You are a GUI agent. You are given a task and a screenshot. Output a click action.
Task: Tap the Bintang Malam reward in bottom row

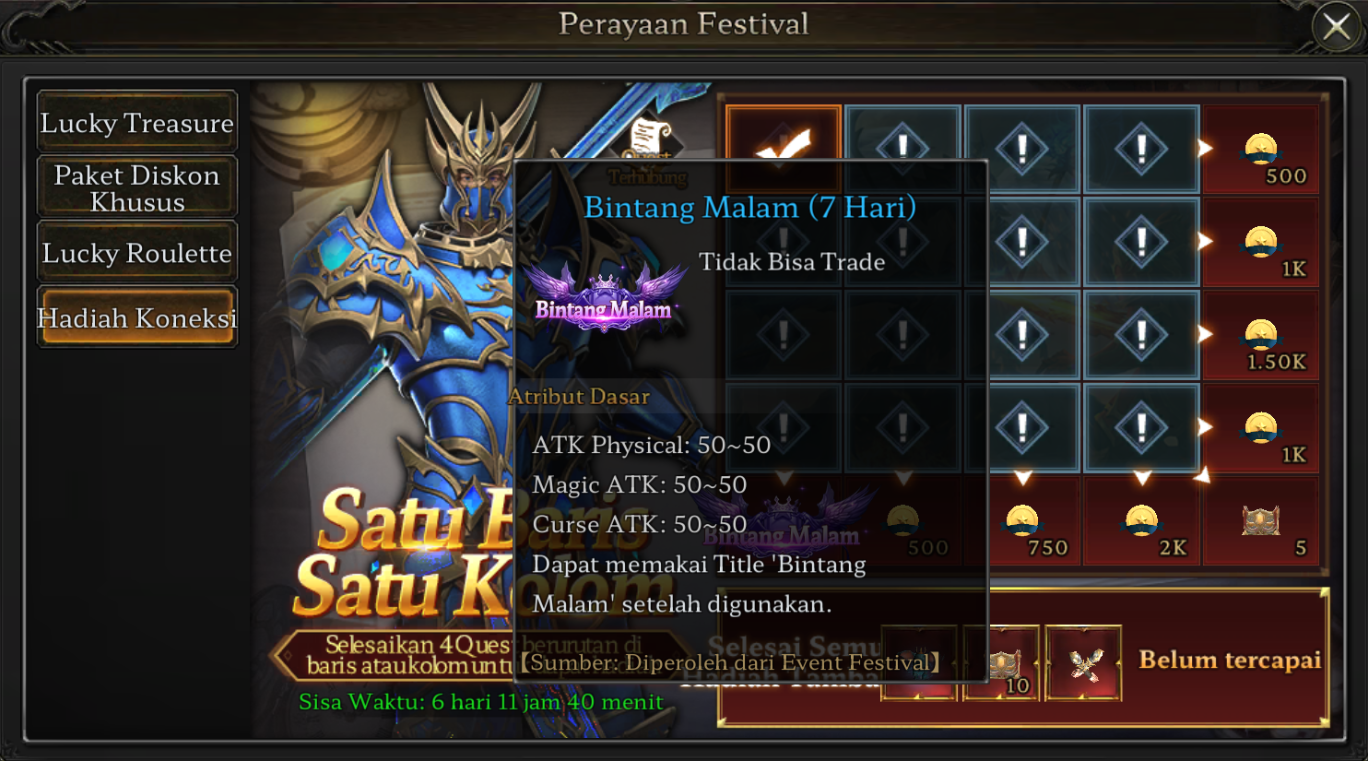(x=783, y=521)
